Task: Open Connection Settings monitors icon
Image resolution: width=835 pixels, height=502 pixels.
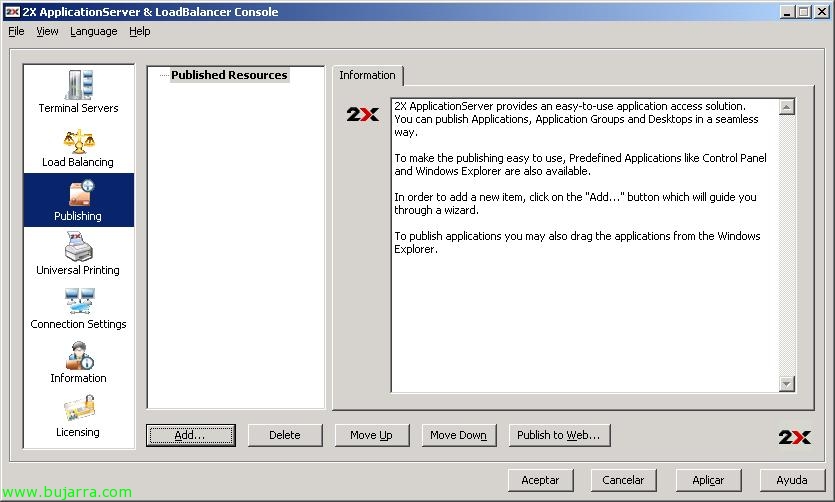Action: [79, 301]
